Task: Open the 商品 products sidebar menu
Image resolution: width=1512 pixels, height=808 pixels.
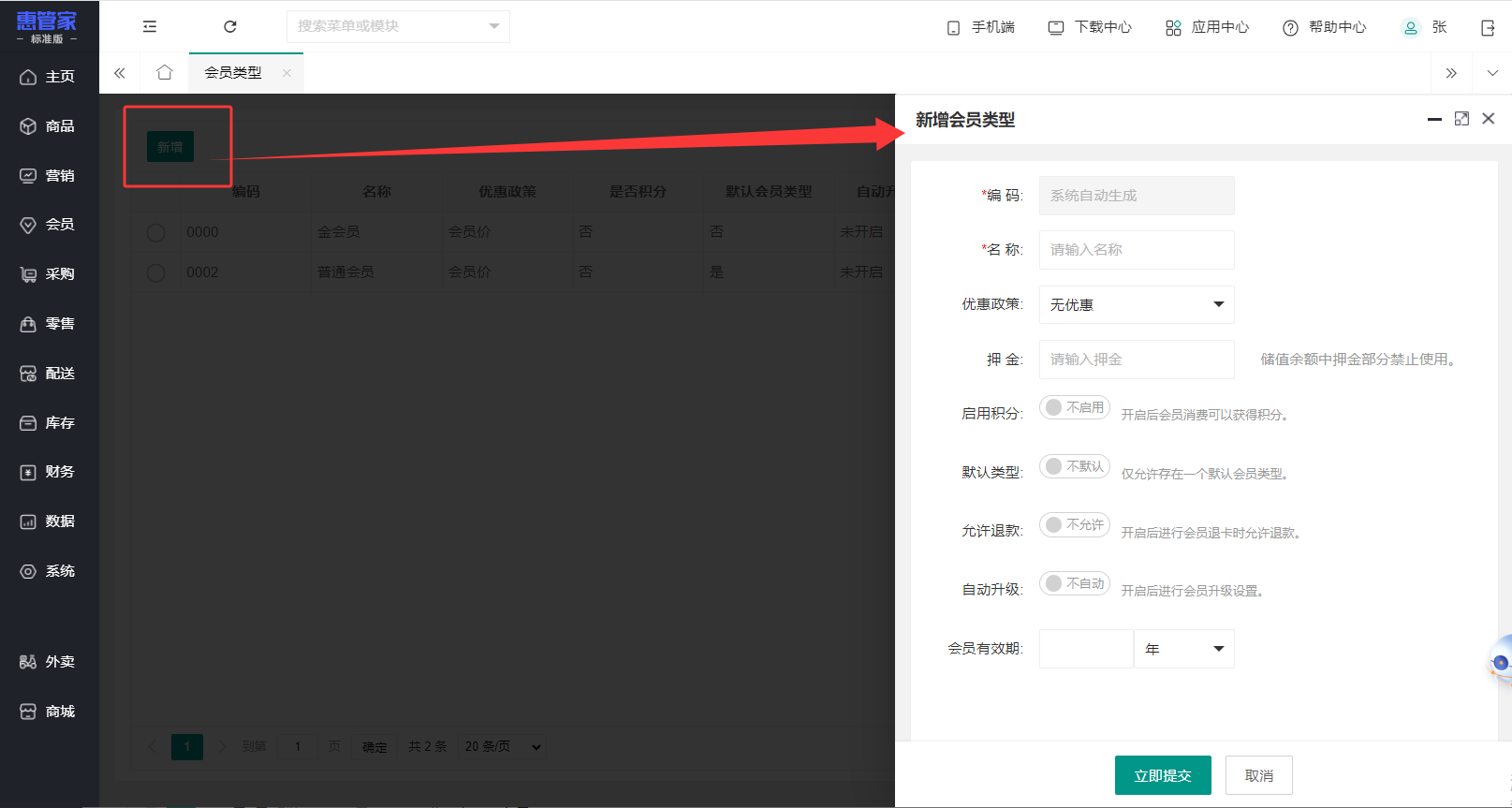Action: 49,126
